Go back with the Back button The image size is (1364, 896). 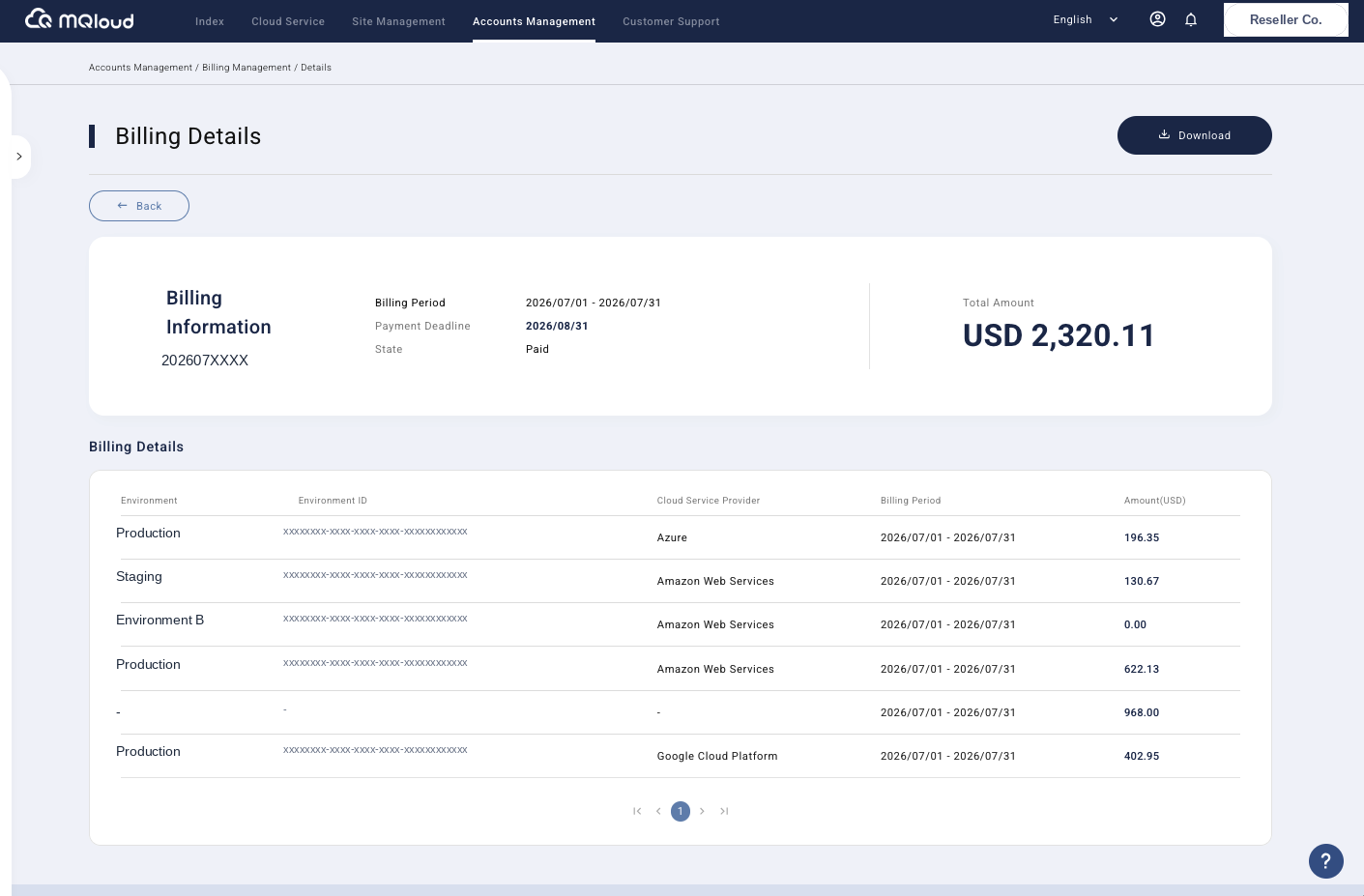(x=139, y=206)
